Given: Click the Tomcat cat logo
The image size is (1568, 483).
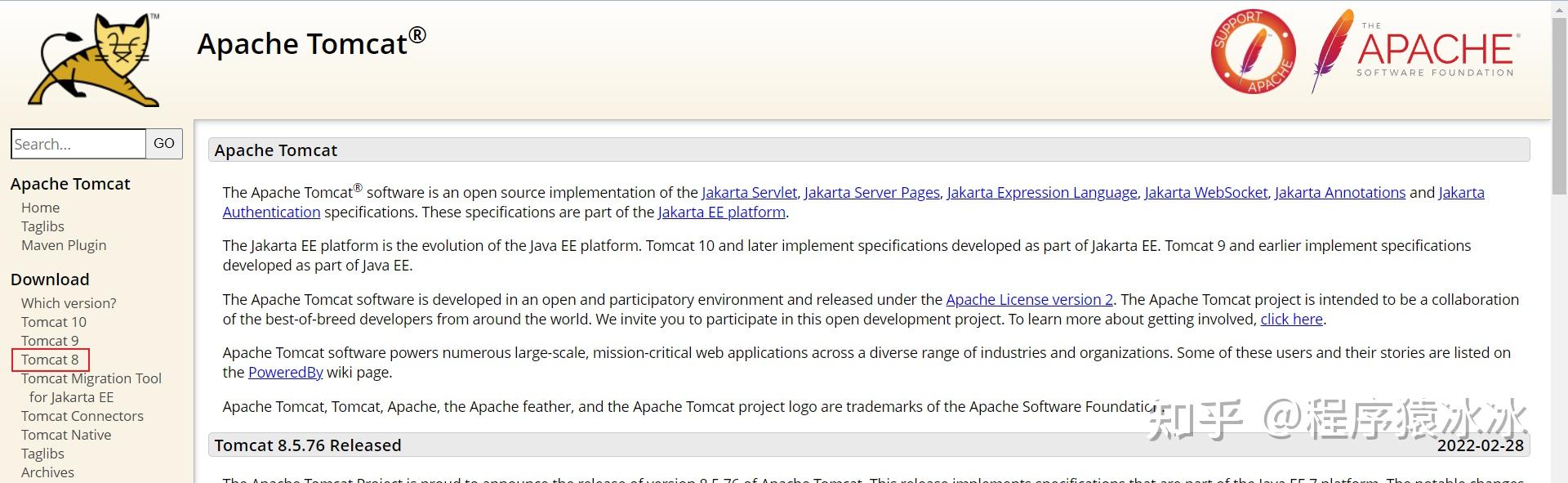Looking at the screenshot, I should pos(95,60).
